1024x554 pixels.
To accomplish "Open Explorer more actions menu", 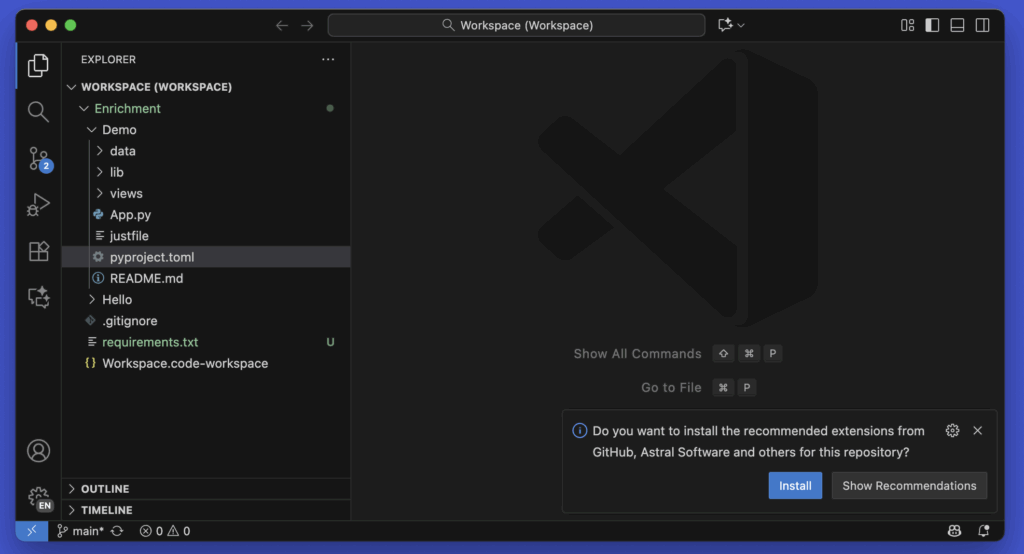I will [x=328, y=60].
